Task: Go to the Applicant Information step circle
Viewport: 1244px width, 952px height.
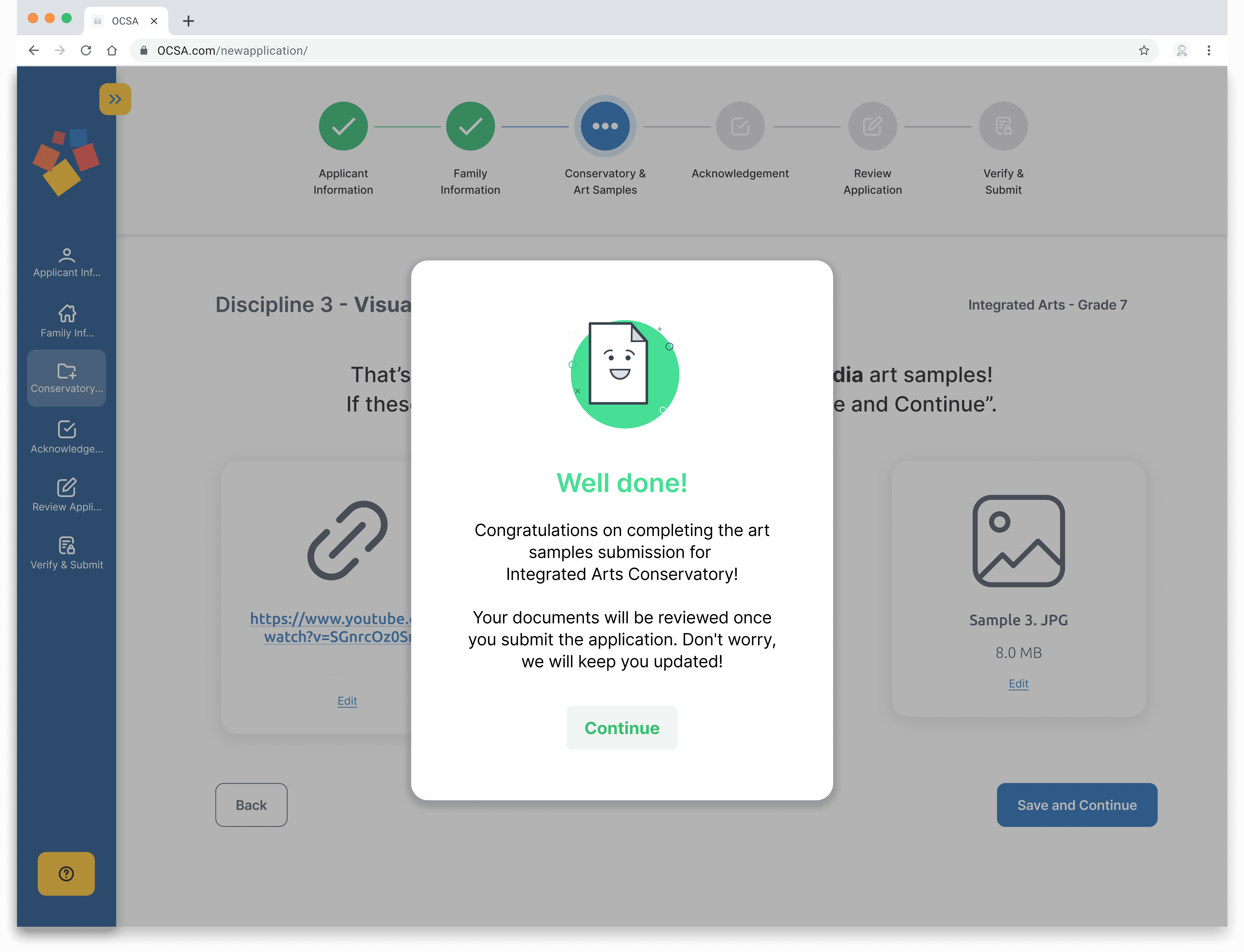Action: tap(343, 126)
